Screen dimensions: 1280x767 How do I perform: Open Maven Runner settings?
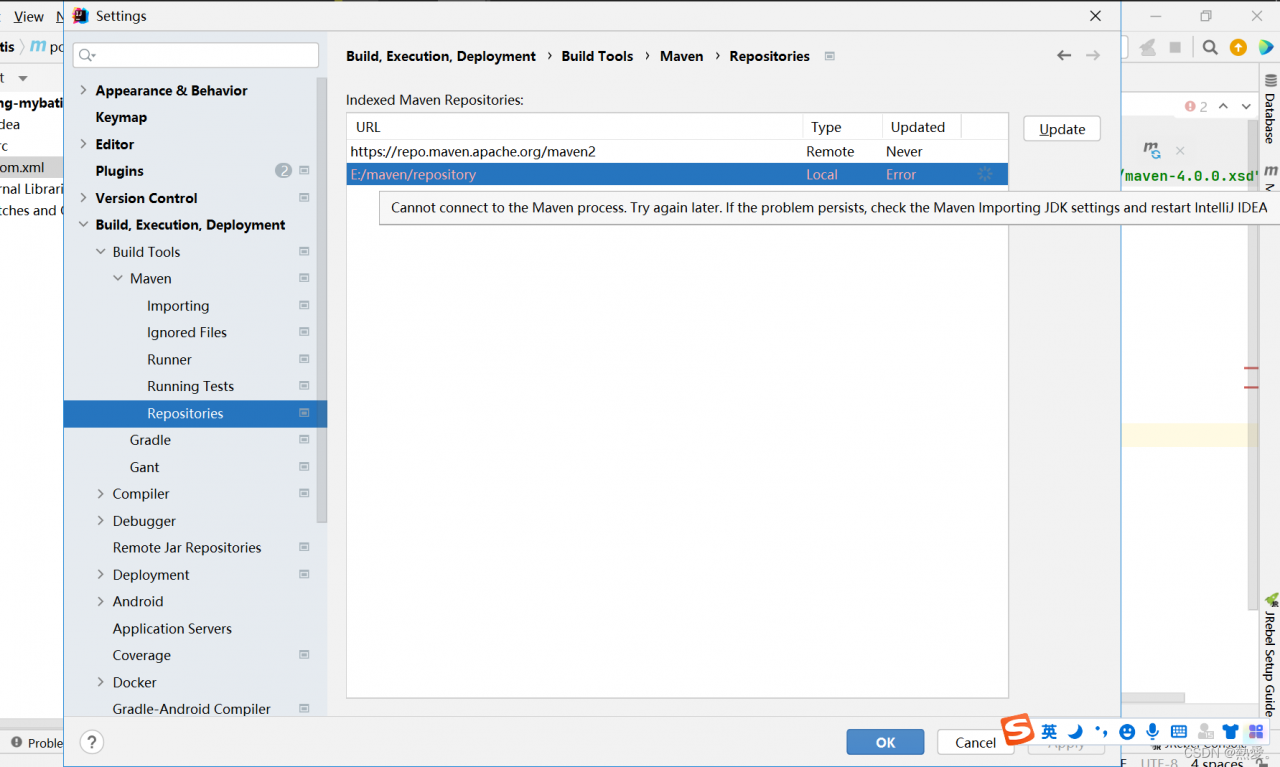pos(169,359)
